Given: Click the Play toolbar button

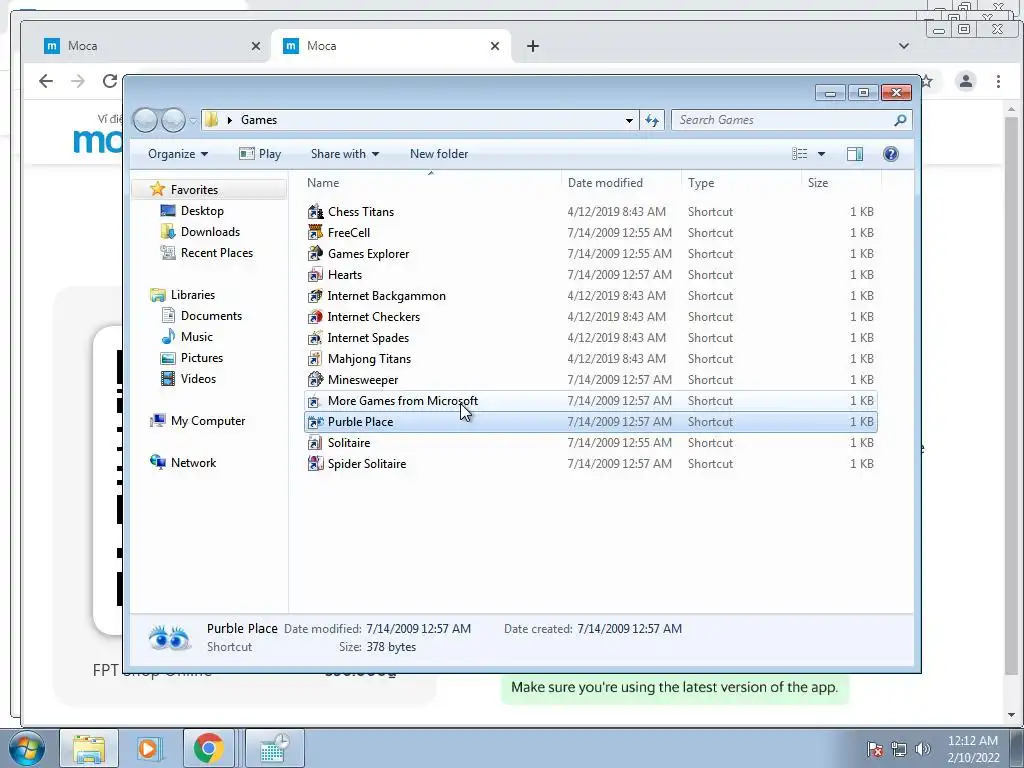Looking at the screenshot, I should (260, 154).
